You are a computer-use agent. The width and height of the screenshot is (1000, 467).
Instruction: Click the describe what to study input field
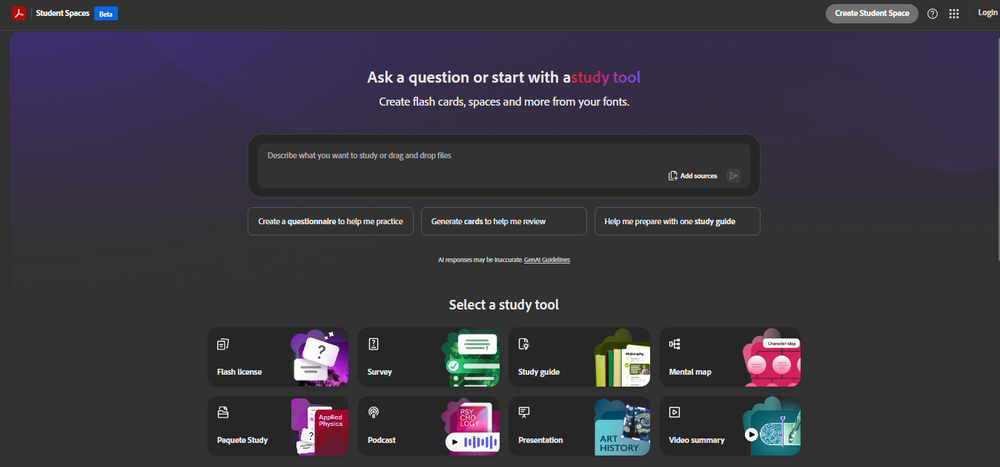(504, 165)
